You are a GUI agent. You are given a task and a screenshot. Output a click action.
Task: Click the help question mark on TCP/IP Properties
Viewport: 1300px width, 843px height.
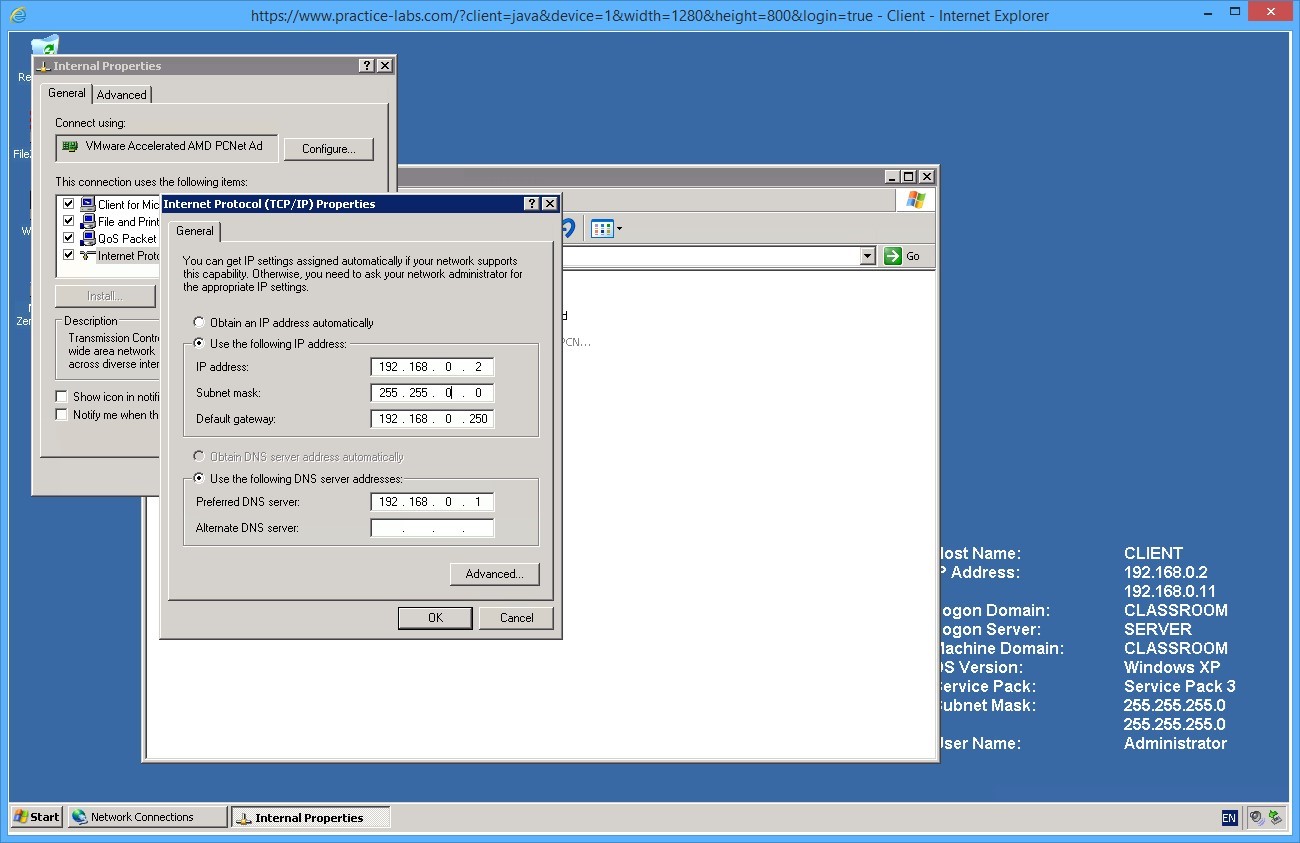click(x=531, y=203)
